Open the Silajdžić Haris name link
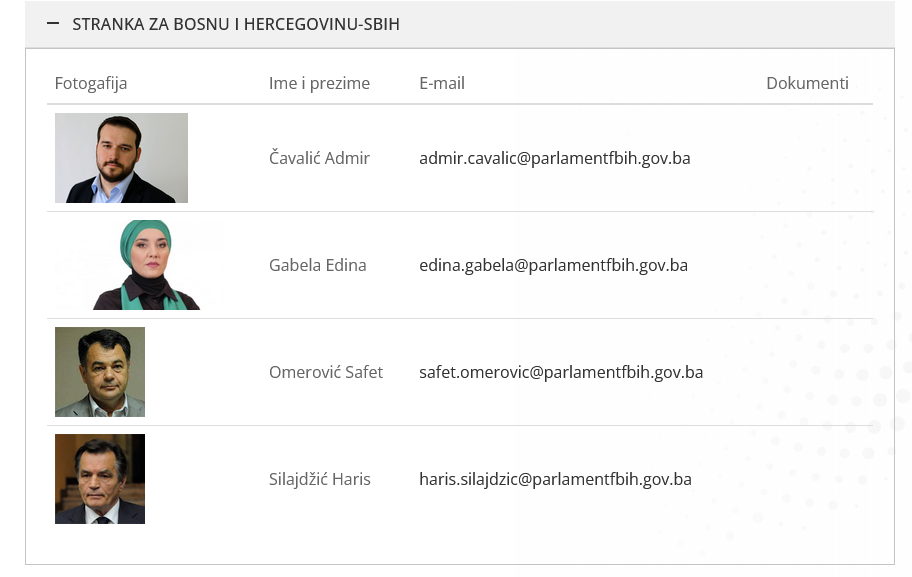The width and height of the screenshot is (912, 577). coord(319,479)
